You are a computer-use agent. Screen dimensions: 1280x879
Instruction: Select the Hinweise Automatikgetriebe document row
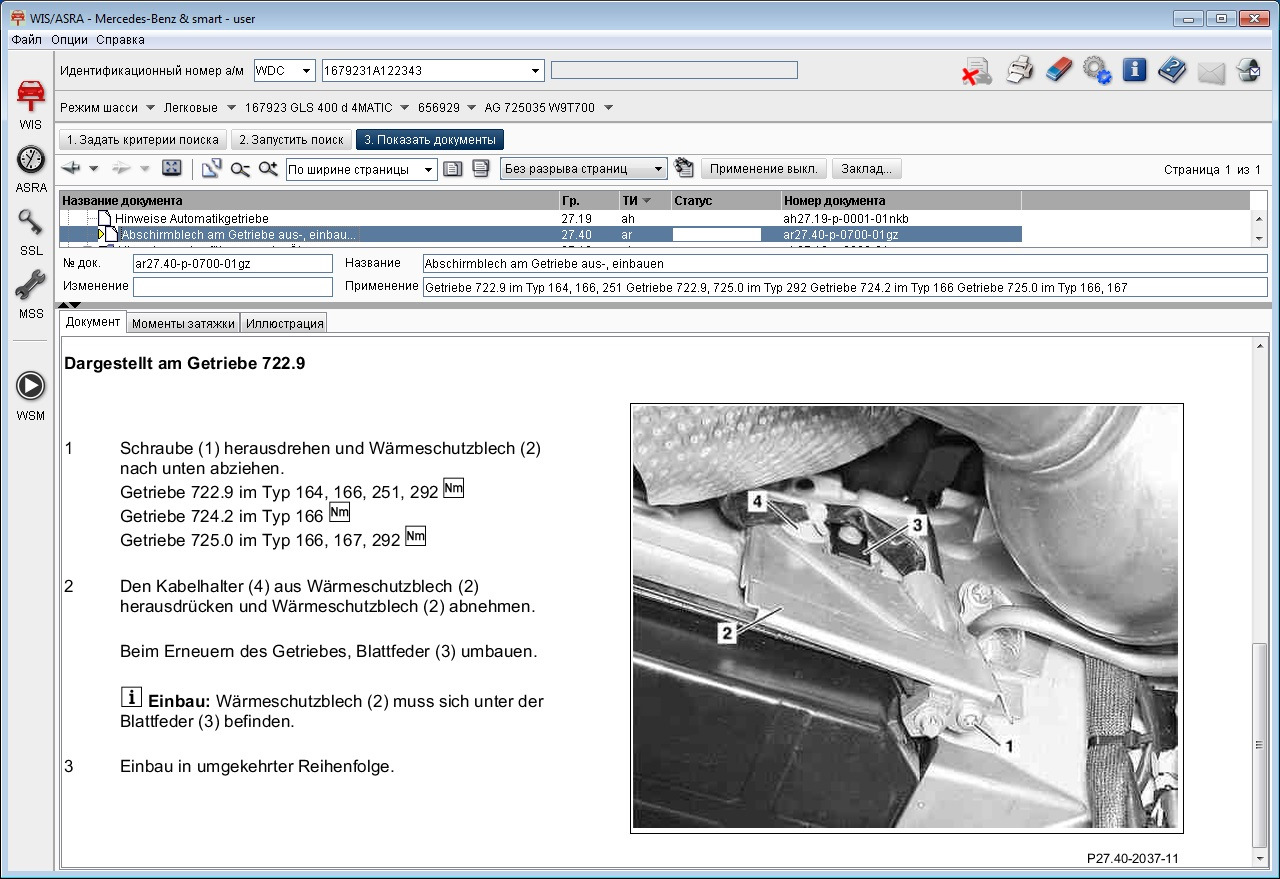[540, 218]
